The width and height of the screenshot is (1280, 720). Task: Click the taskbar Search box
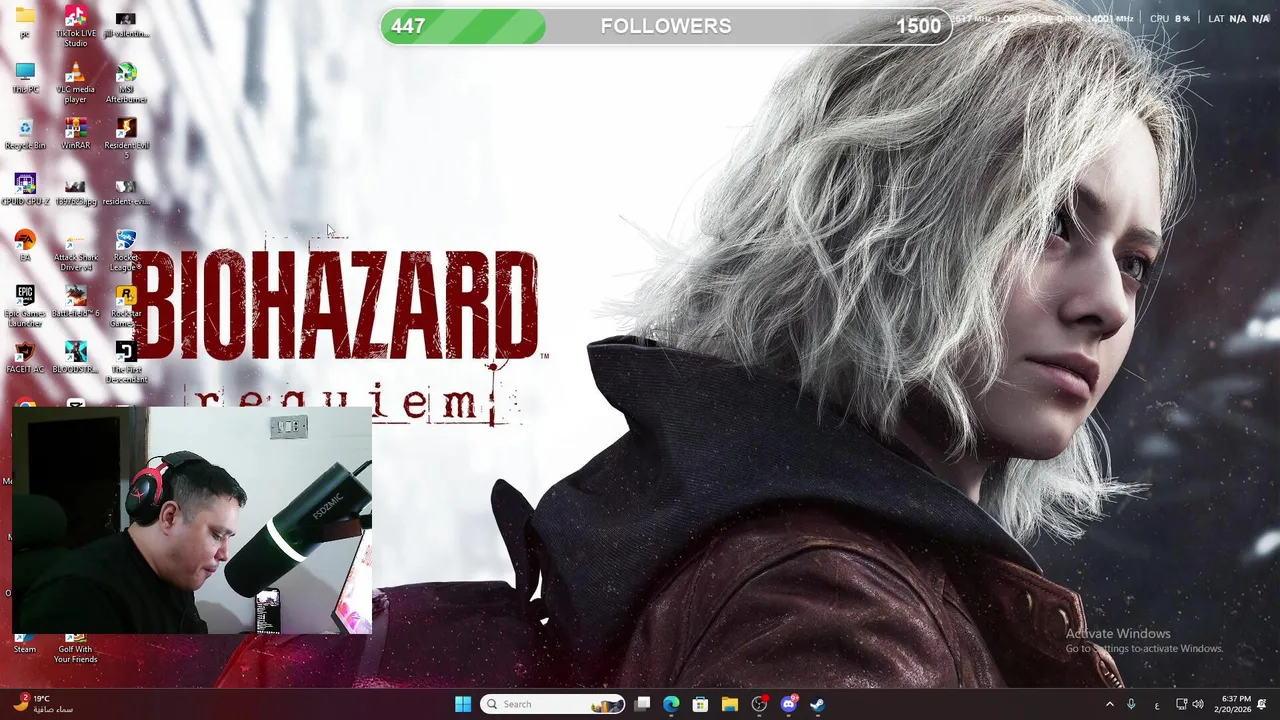point(553,704)
